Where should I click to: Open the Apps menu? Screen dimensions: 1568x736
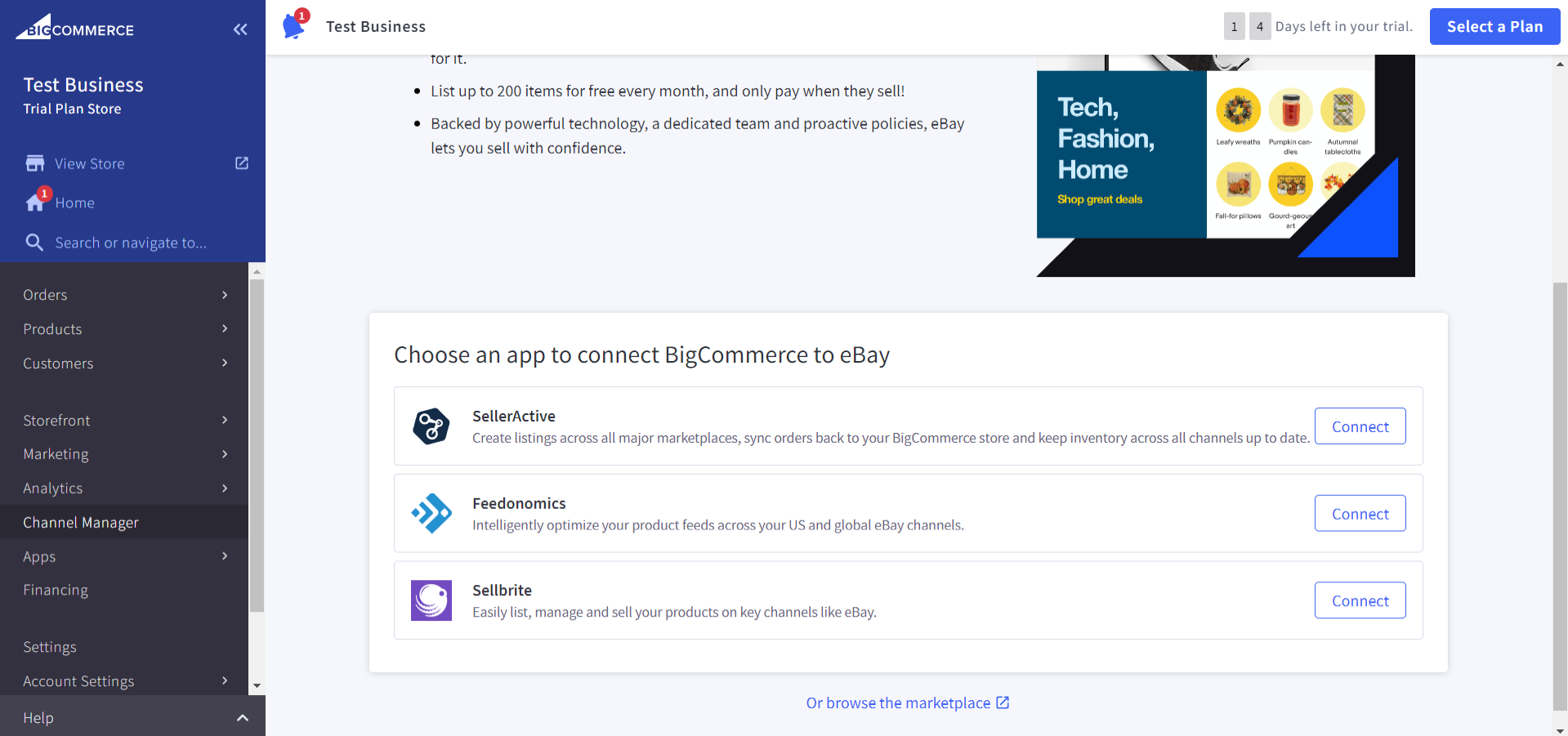tap(124, 556)
